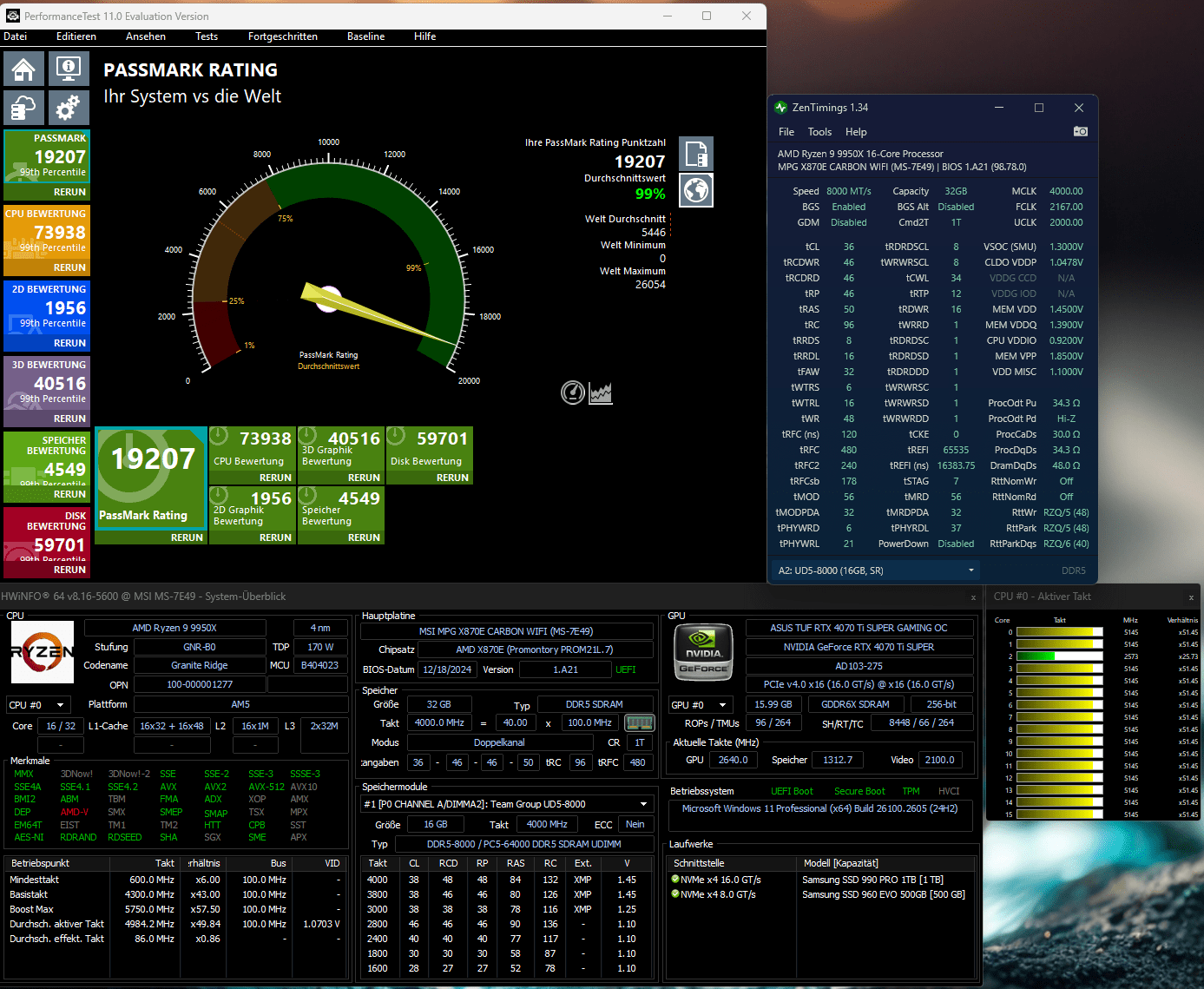The width and height of the screenshot is (1204, 989).
Task: Open the ZenTimings File menu
Action: coord(786,132)
